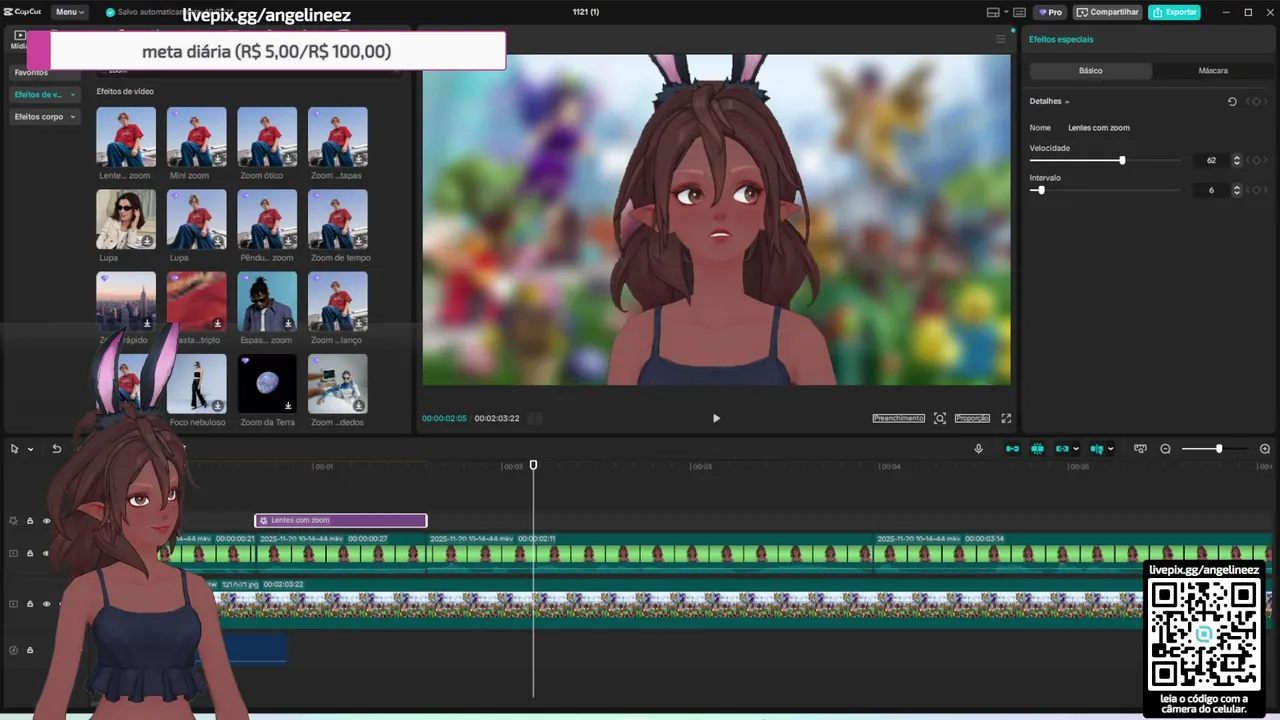Enter fullscreen preview mode

[1006, 418]
